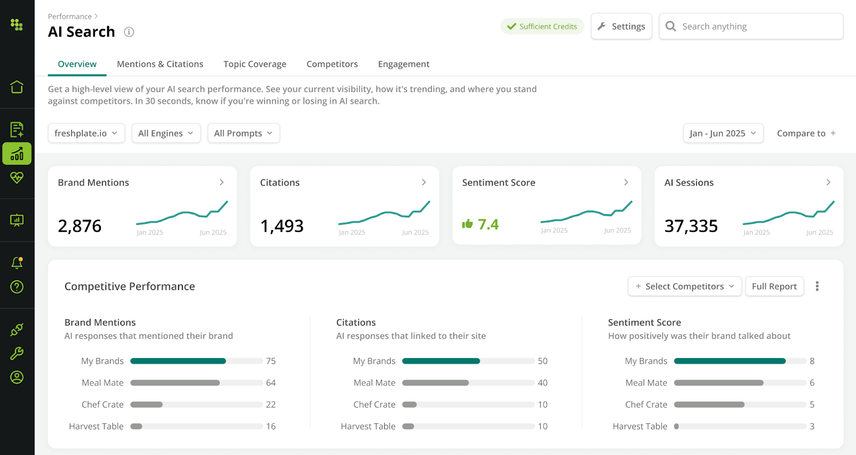This screenshot has height=455, width=856.
Task: Open the notifications bell icon
Action: pyautogui.click(x=17, y=262)
